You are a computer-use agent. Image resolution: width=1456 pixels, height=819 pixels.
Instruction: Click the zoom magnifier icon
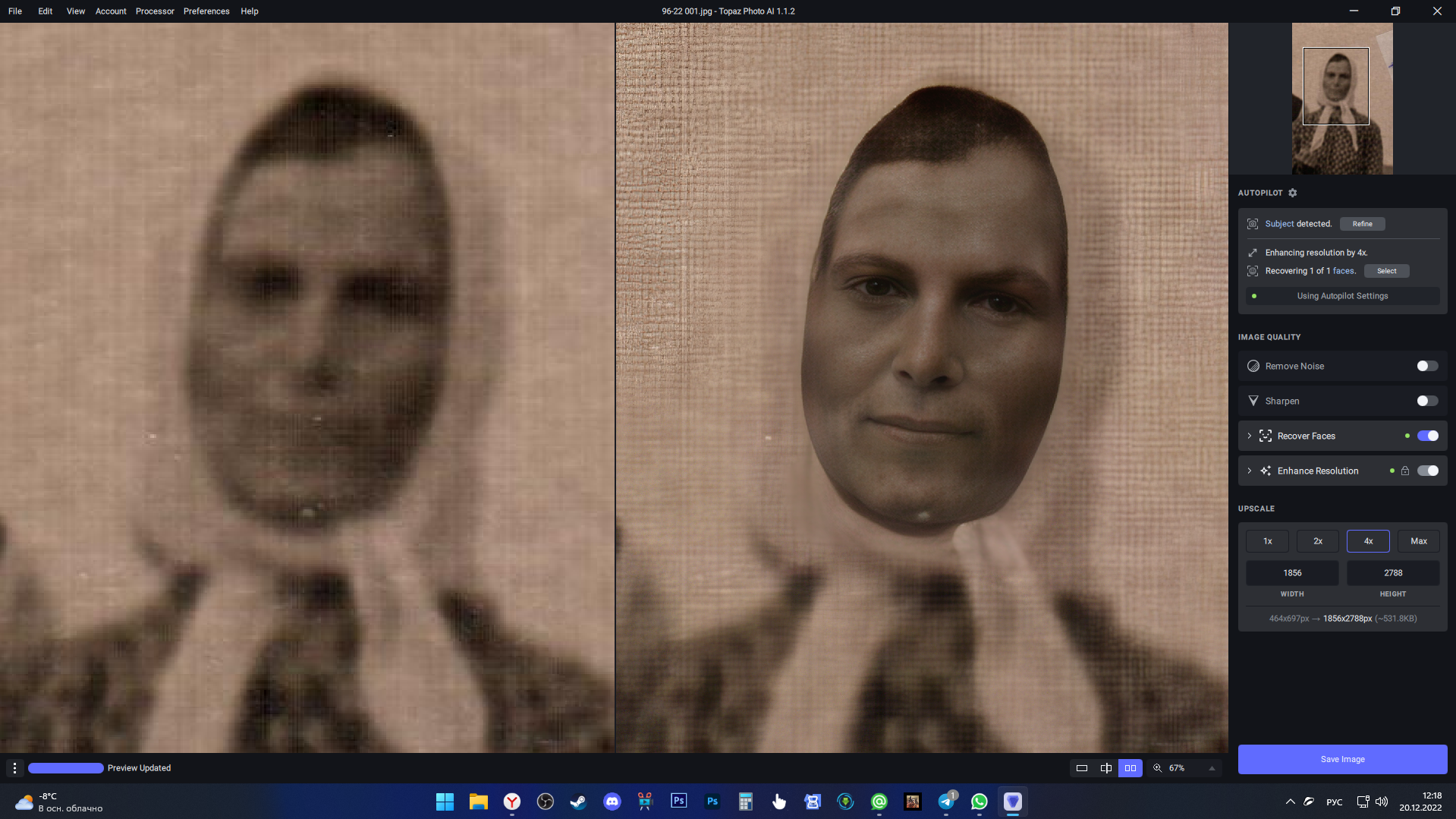[x=1158, y=768]
